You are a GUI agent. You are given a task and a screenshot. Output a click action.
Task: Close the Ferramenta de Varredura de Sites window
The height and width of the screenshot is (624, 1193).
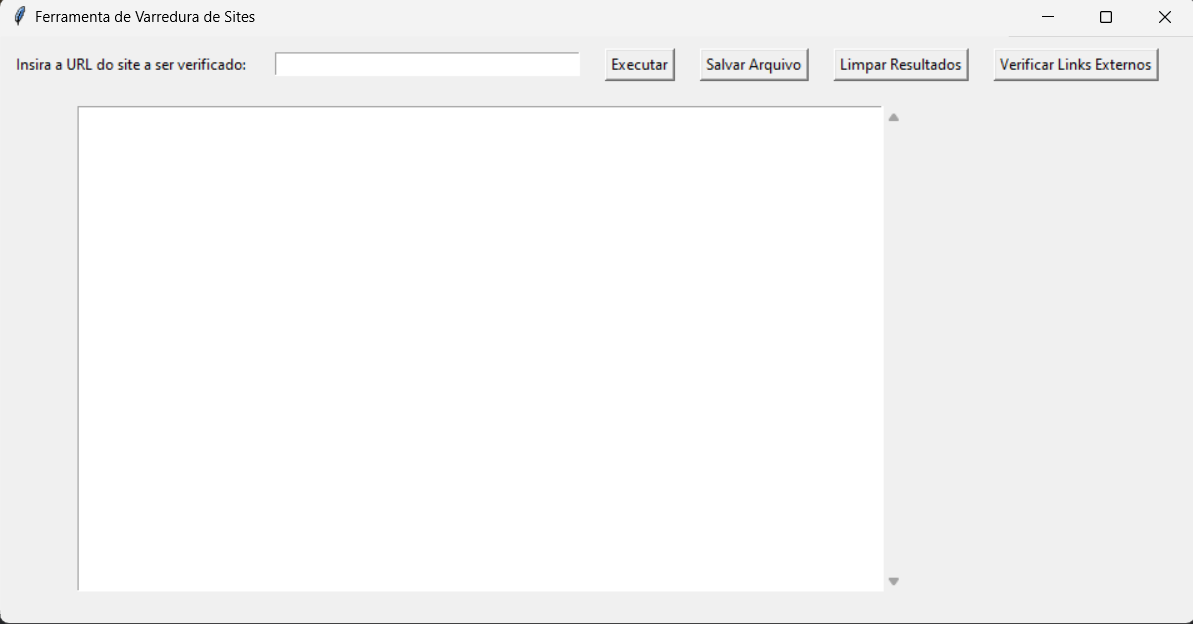coord(1164,17)
